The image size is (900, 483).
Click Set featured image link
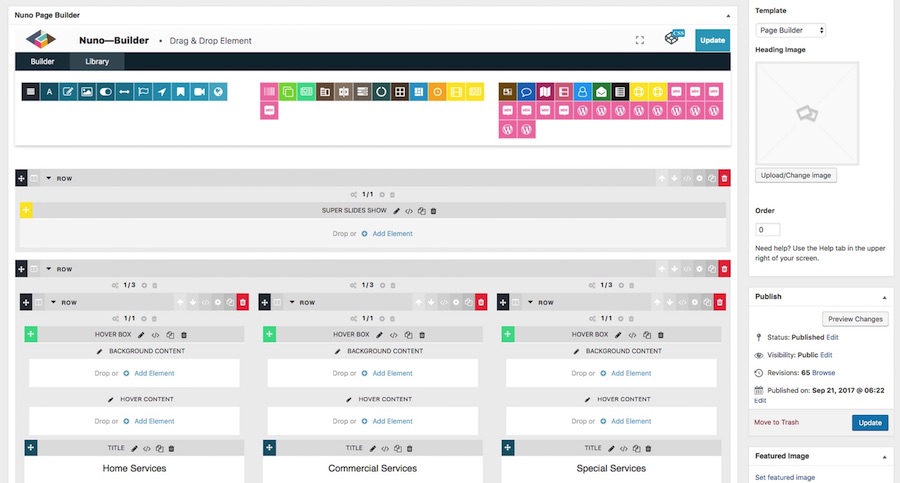pyautogui.click(x=785, y=477)
